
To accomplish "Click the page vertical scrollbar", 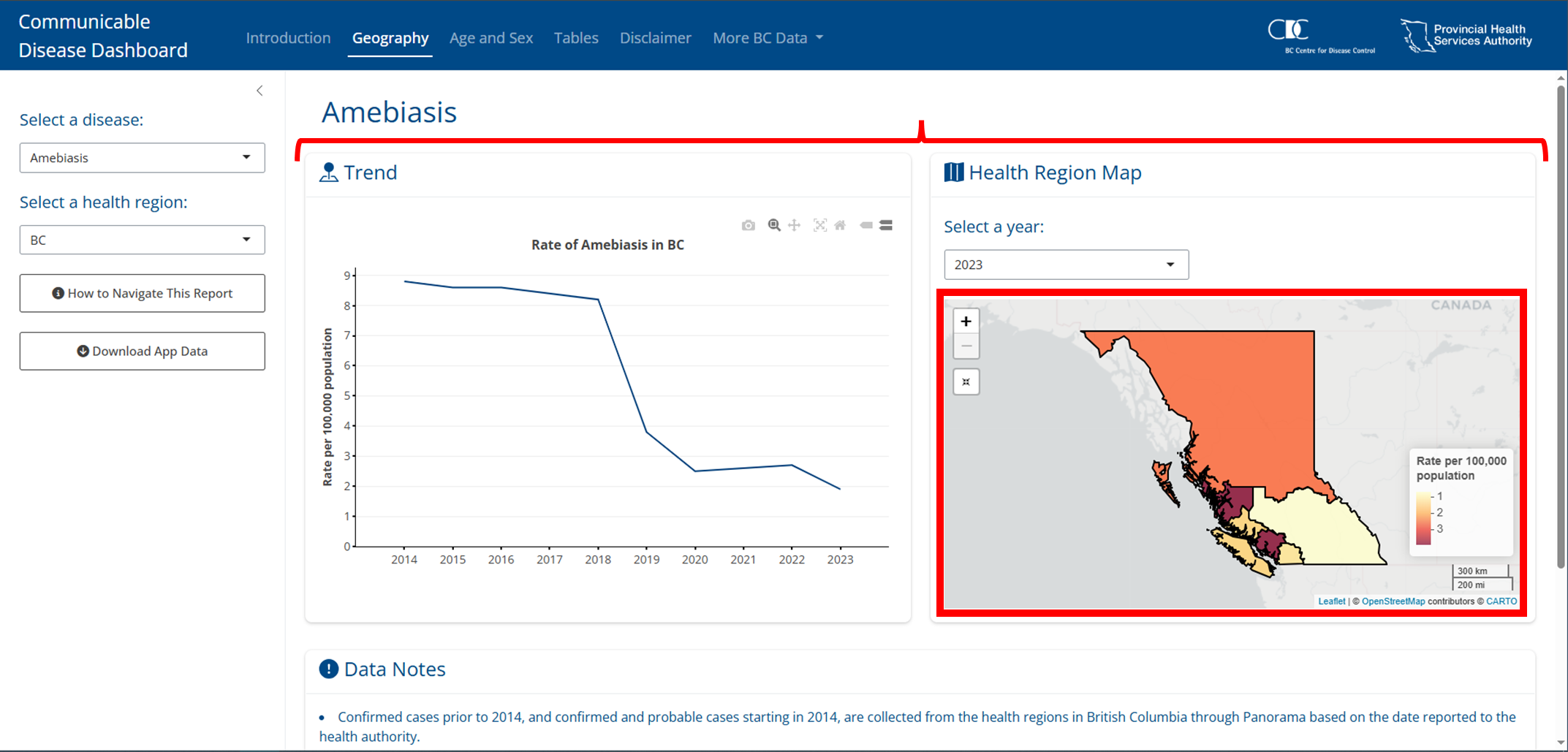I will pos(1561,327).
